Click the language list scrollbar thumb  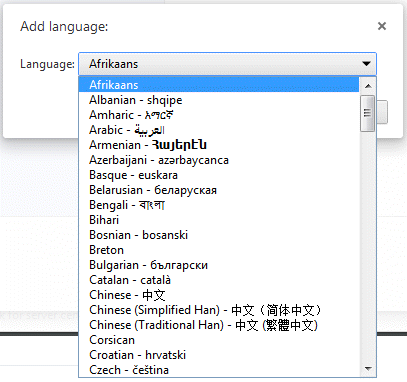pyautogui.click(x=368, y=113)
